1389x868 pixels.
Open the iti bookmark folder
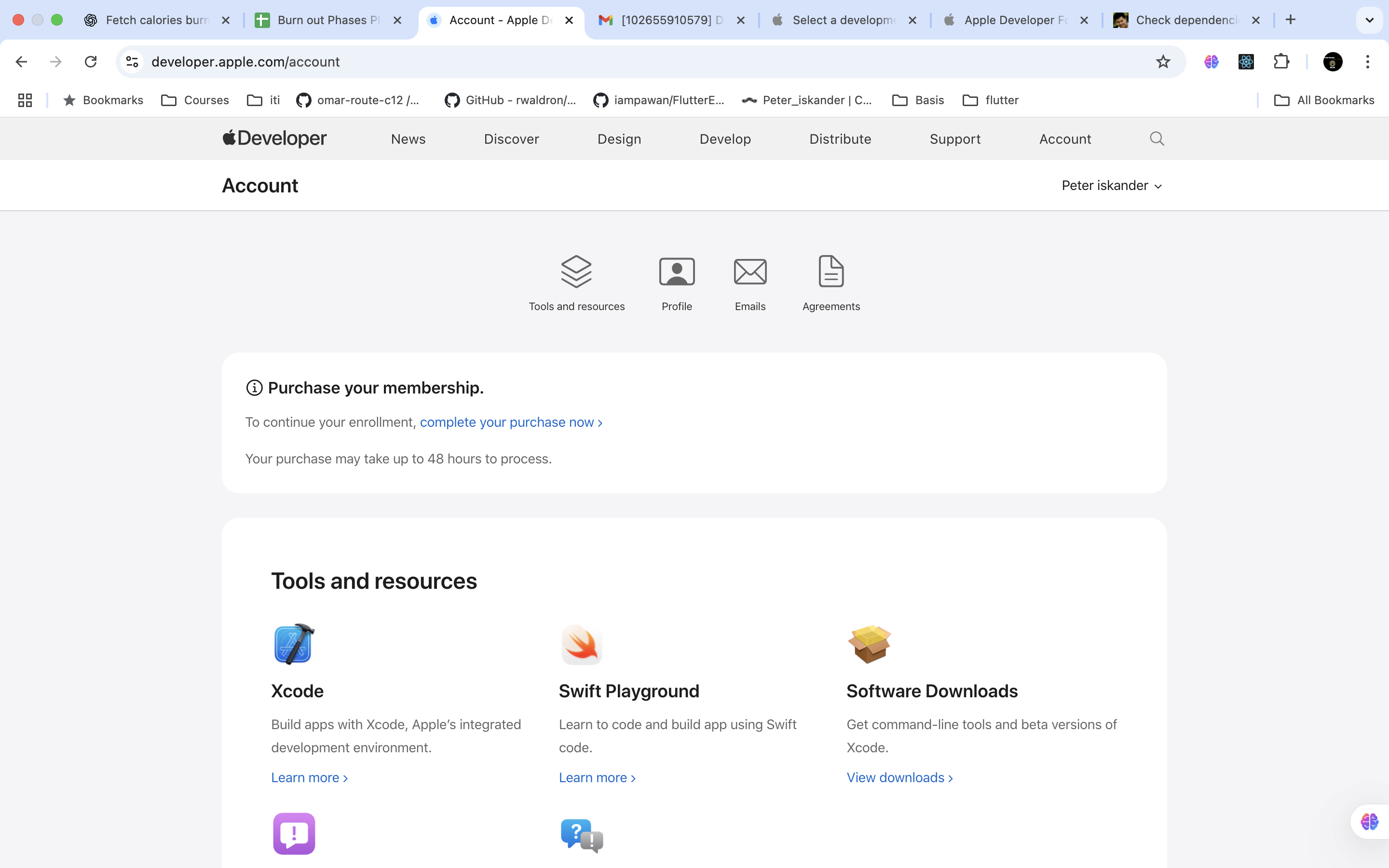point(263,100)
